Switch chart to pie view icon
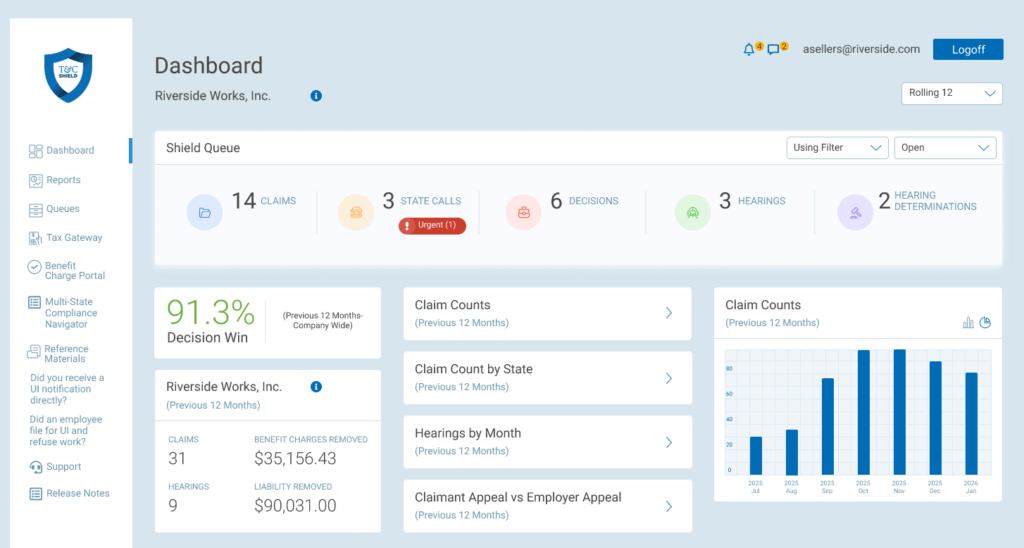The image size is (1024, 548). [x=985, y=323]
